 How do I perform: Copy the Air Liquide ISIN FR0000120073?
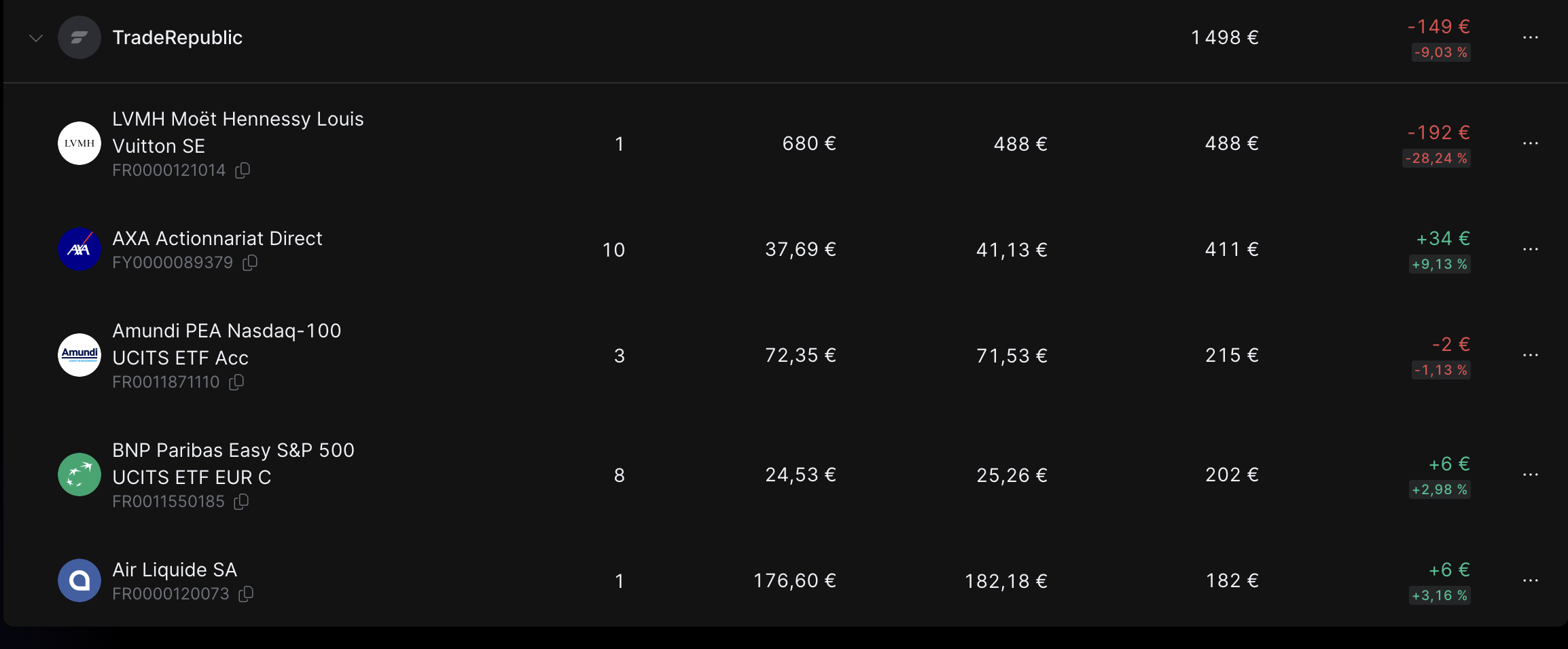click(246, 594)
